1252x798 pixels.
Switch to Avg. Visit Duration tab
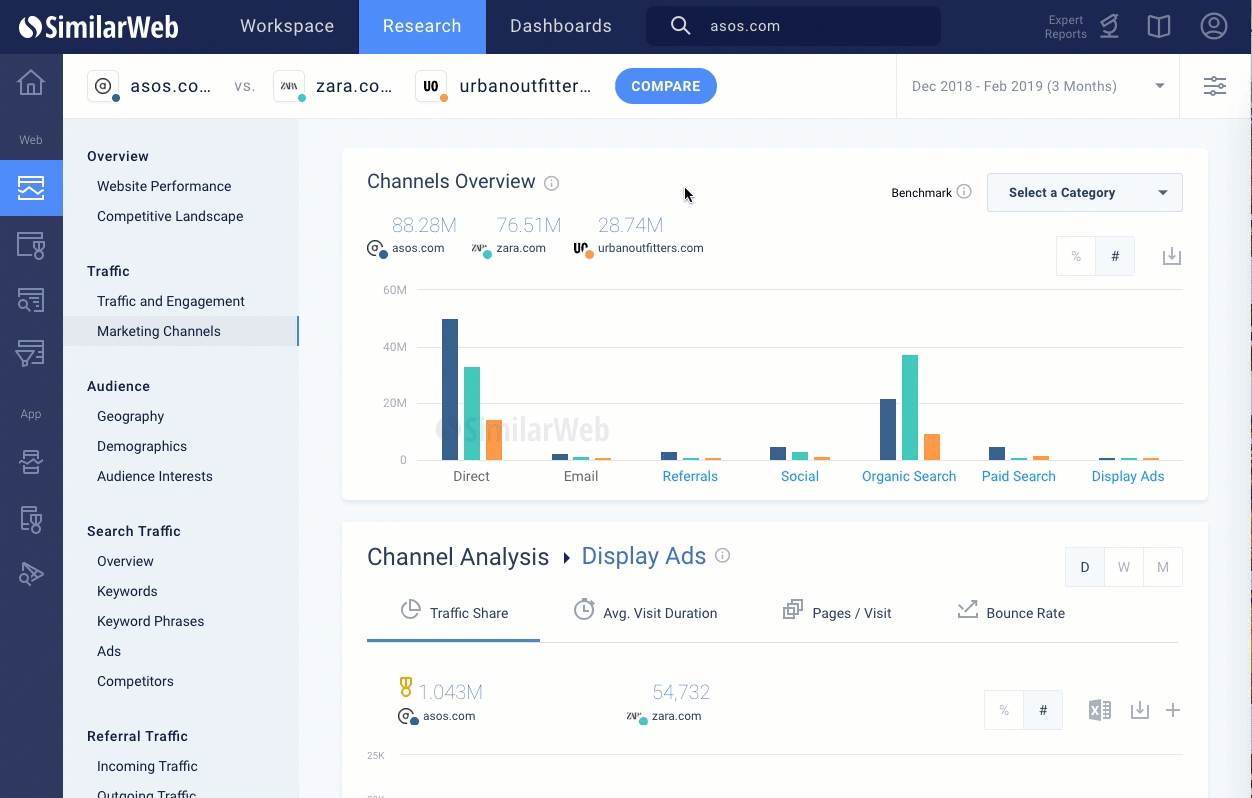[645, 612]
